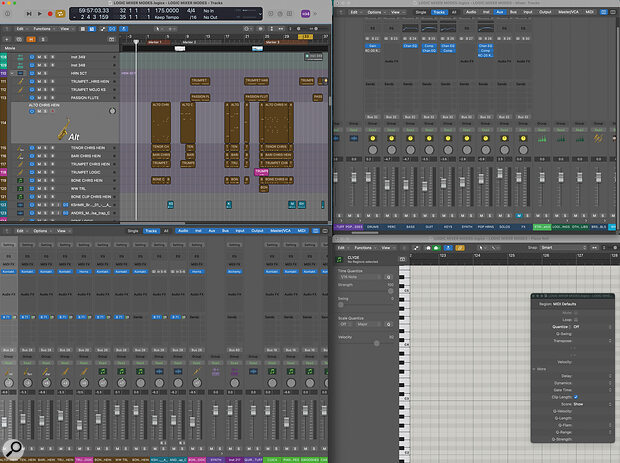The width and height of the screenshot is (620, 463).
Task: Switch top mixer to All view
Action: (454, 12)
